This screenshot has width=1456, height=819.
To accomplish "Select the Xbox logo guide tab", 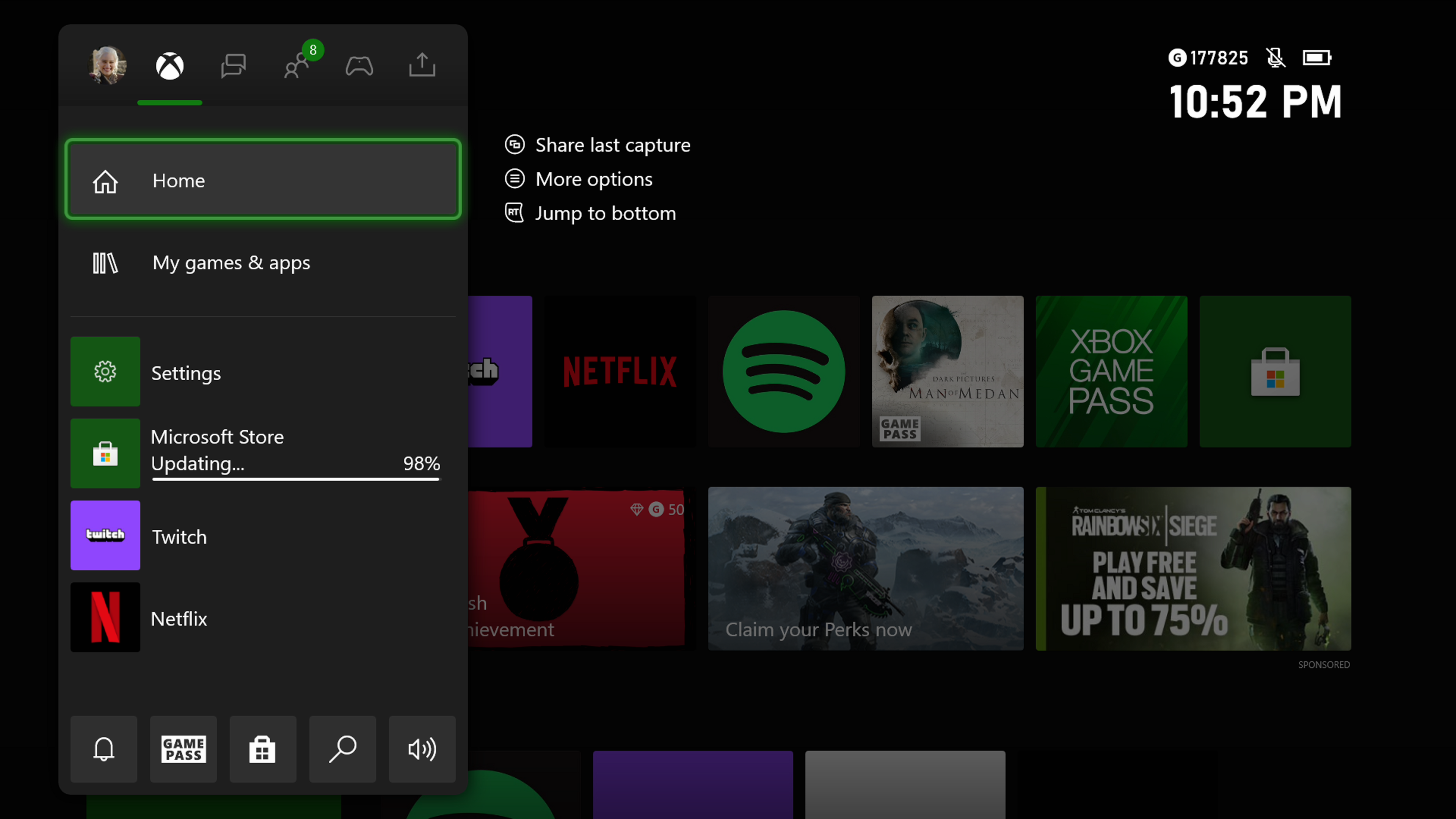I will [169, 66].
